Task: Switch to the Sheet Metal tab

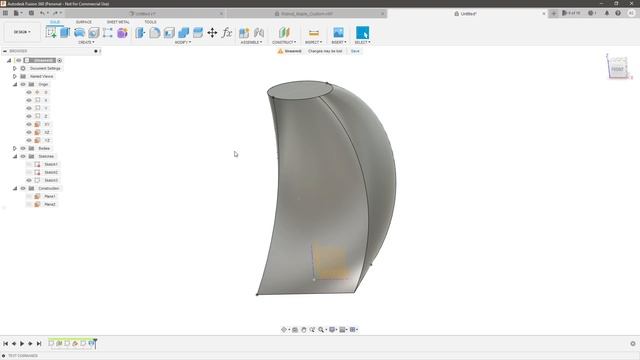Action: coord(118,22)
